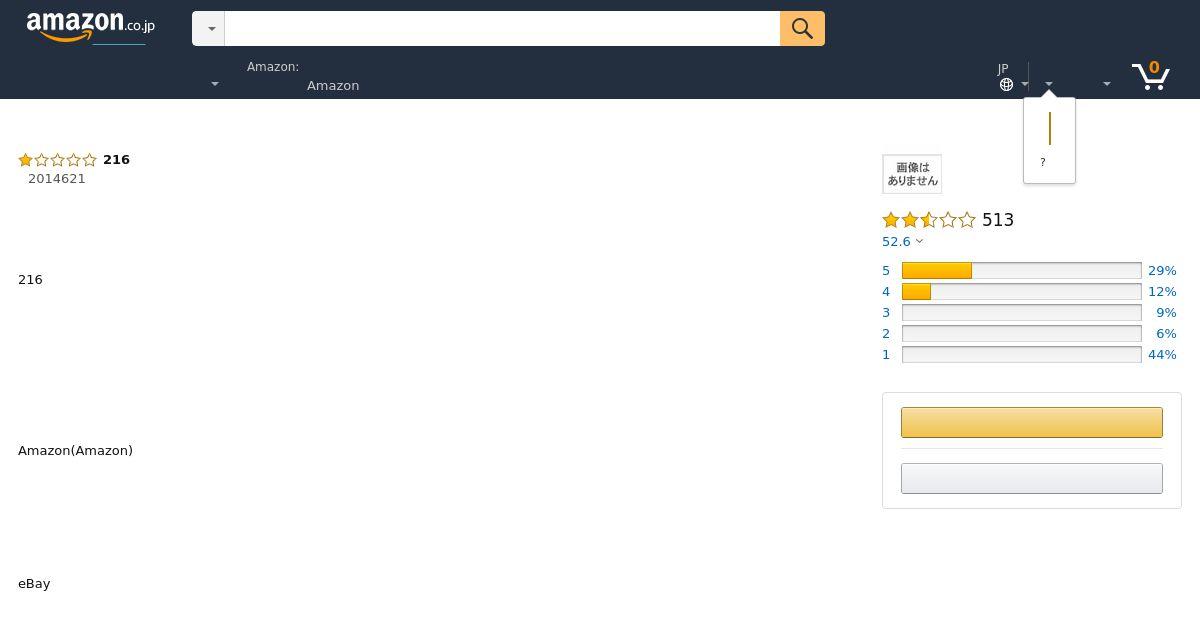Screen dimensions: 1200x630
Task: Click the gray button below the yellow button
Action: [1032, 478]
